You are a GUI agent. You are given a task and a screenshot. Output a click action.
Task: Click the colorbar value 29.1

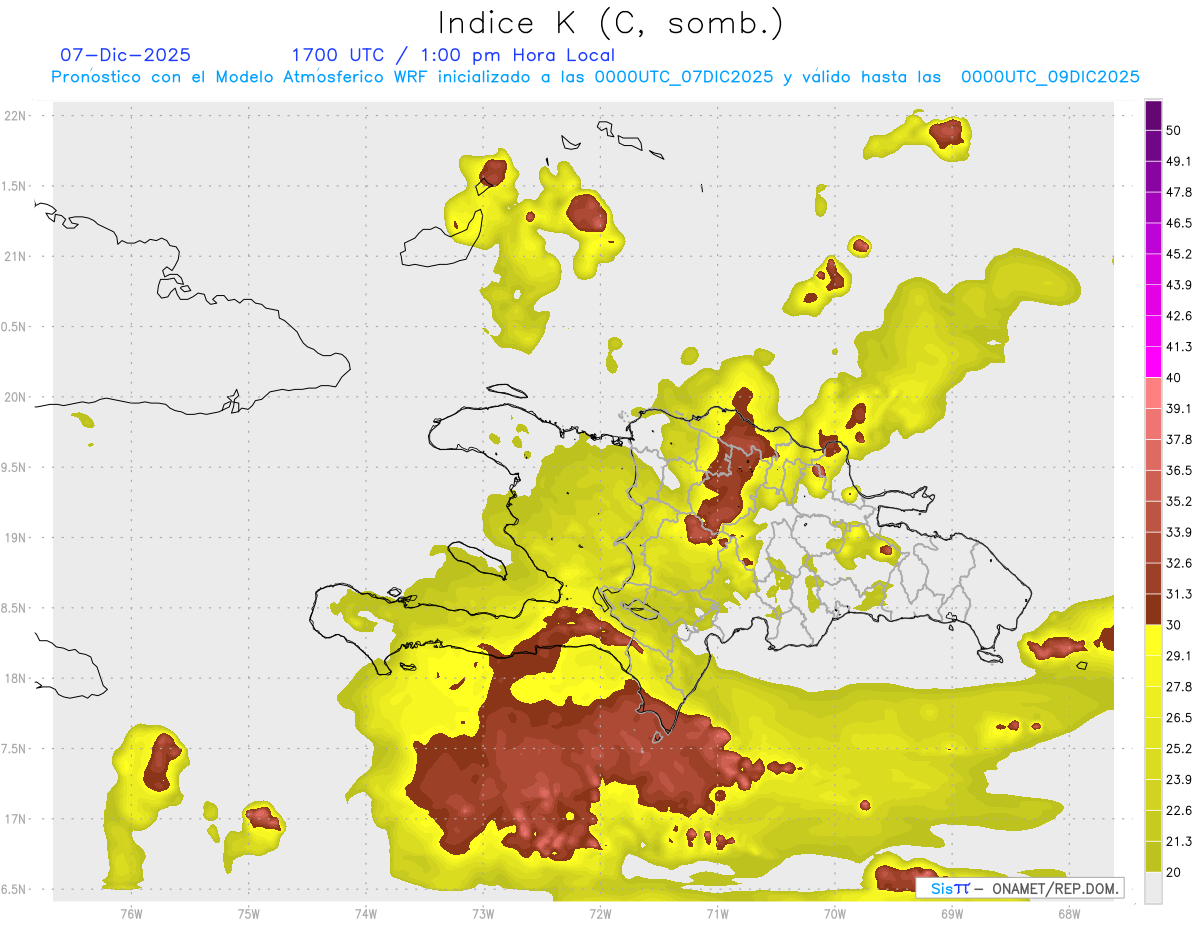click(x=1179, y=656)
